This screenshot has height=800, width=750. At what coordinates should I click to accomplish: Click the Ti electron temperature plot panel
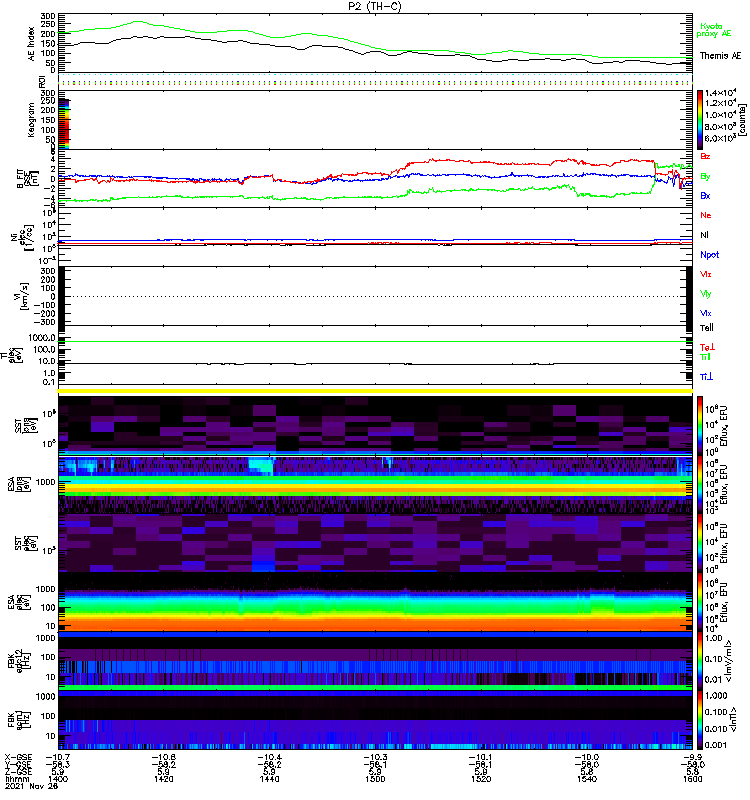click(x=376, y=355)
